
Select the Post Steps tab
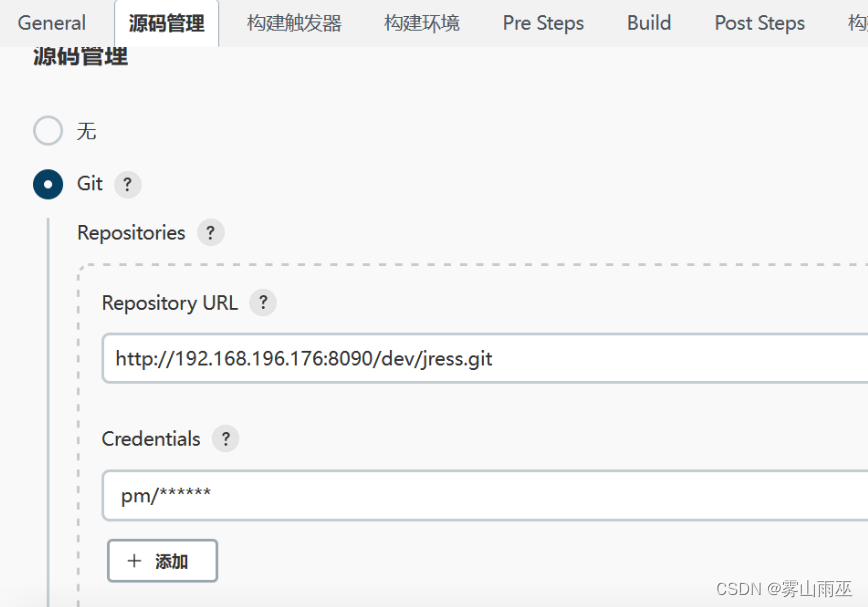click(759, 22)
